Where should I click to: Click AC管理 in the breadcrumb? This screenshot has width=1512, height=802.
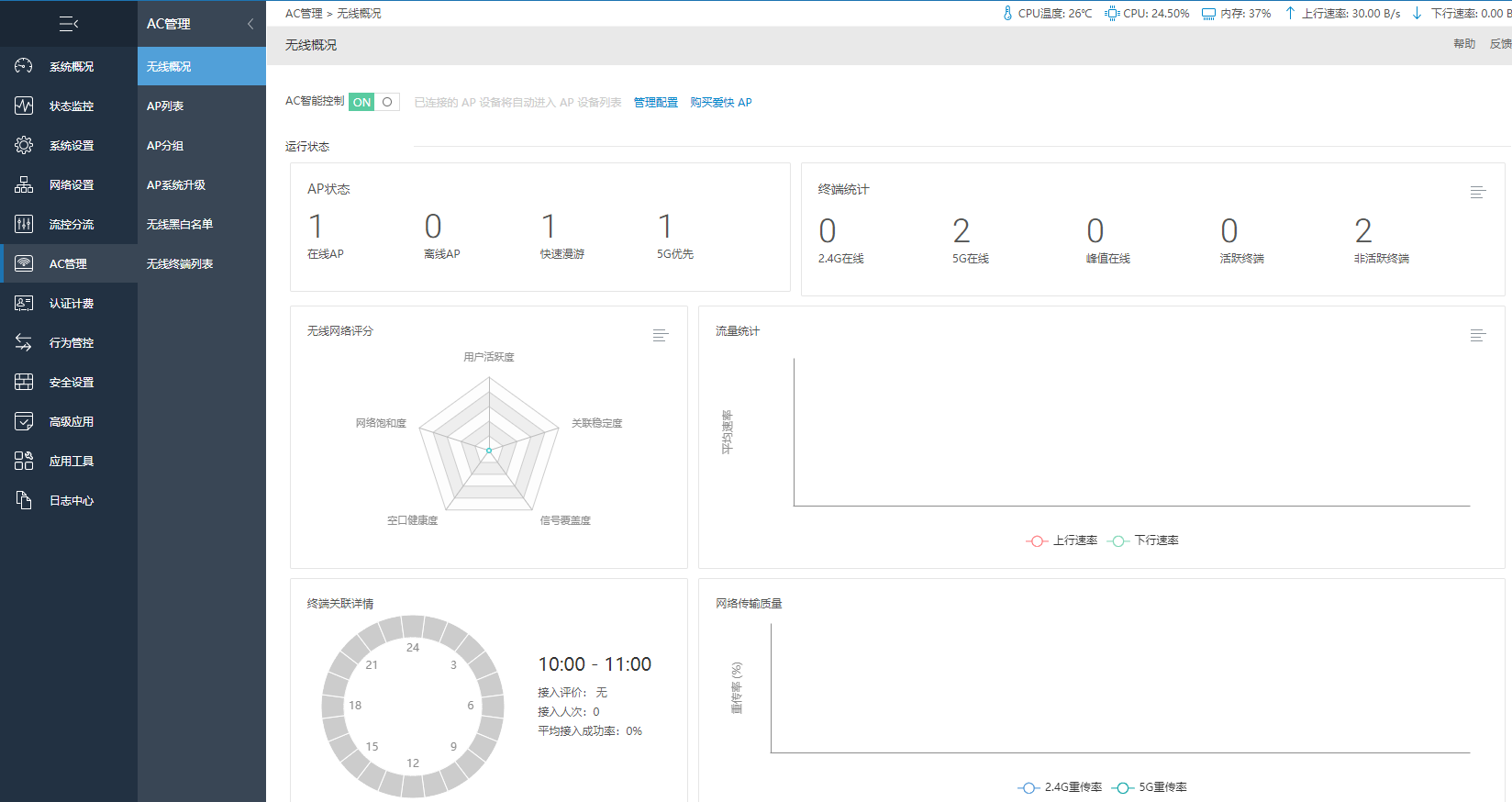click(x=304, y=14)
